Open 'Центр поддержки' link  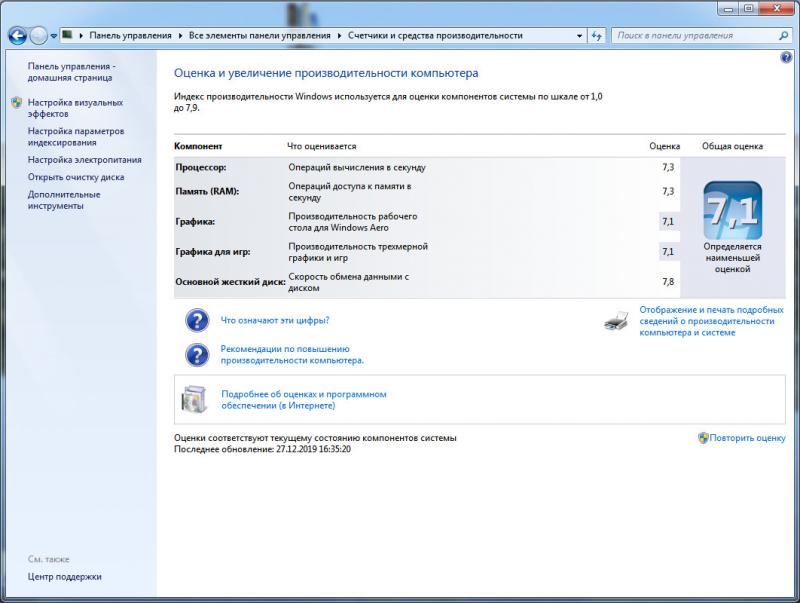click(x=64, y=576)
